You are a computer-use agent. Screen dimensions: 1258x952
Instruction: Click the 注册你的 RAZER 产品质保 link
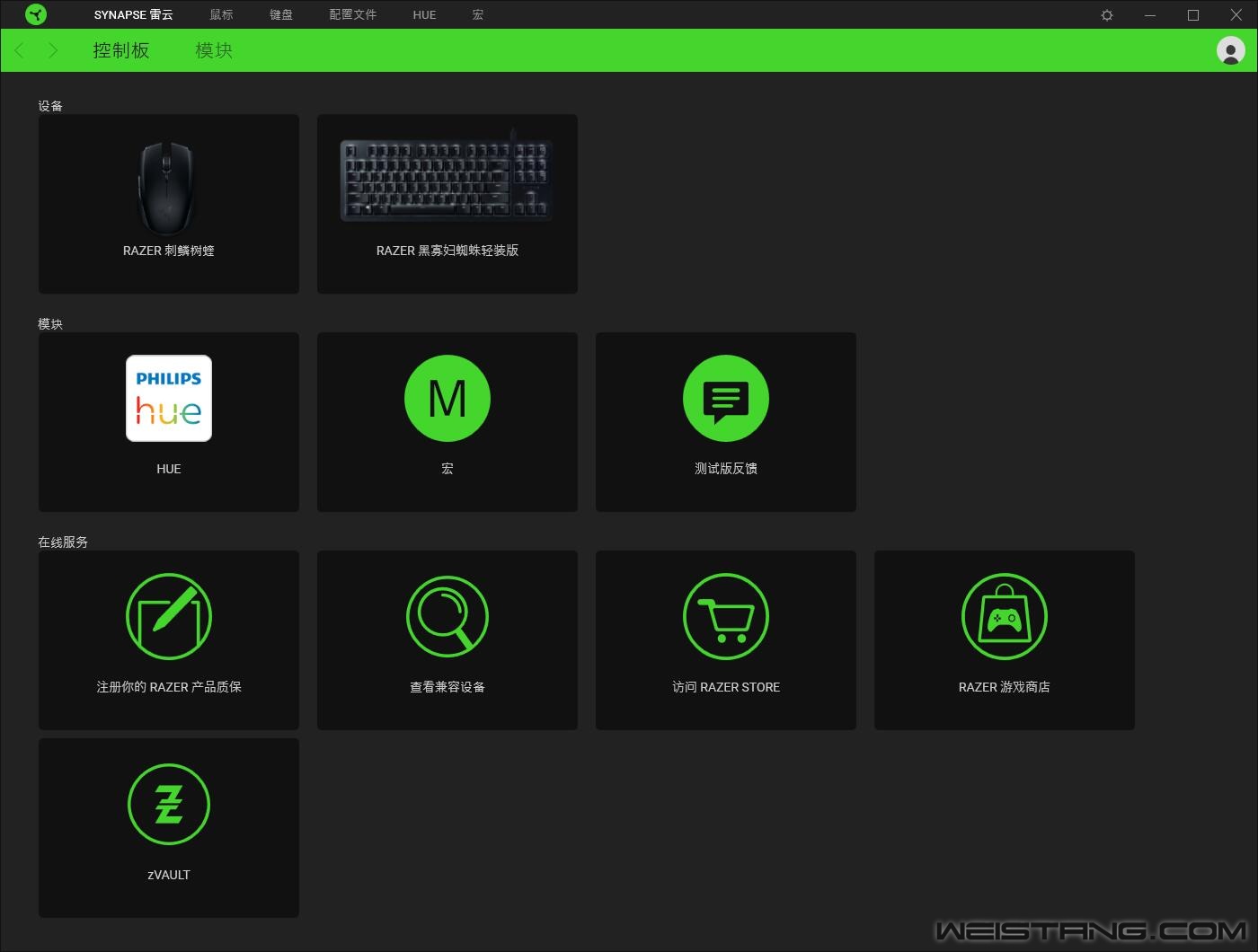(x=169, y=687)
